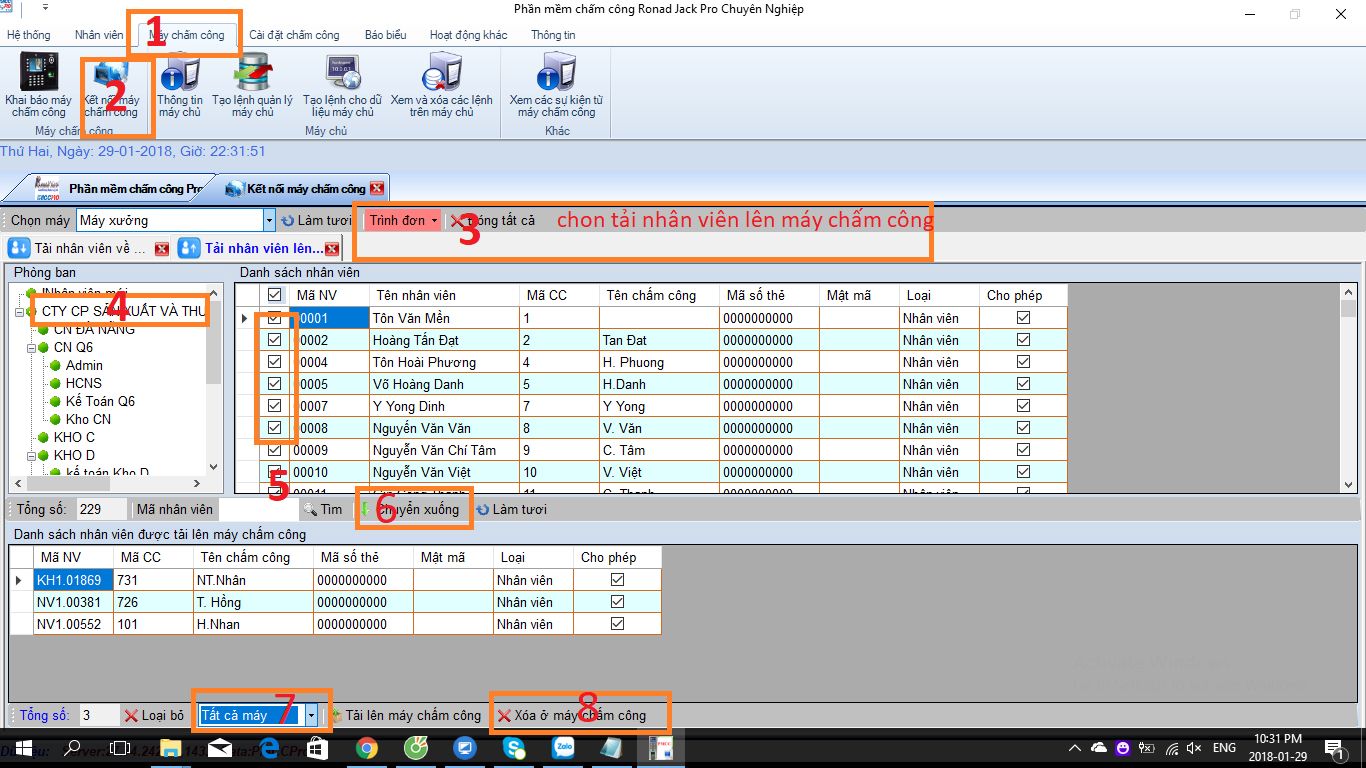Open Khai báo máy chấm công ribbon icon
The image size is (1366, 768).
pos(38,84)
